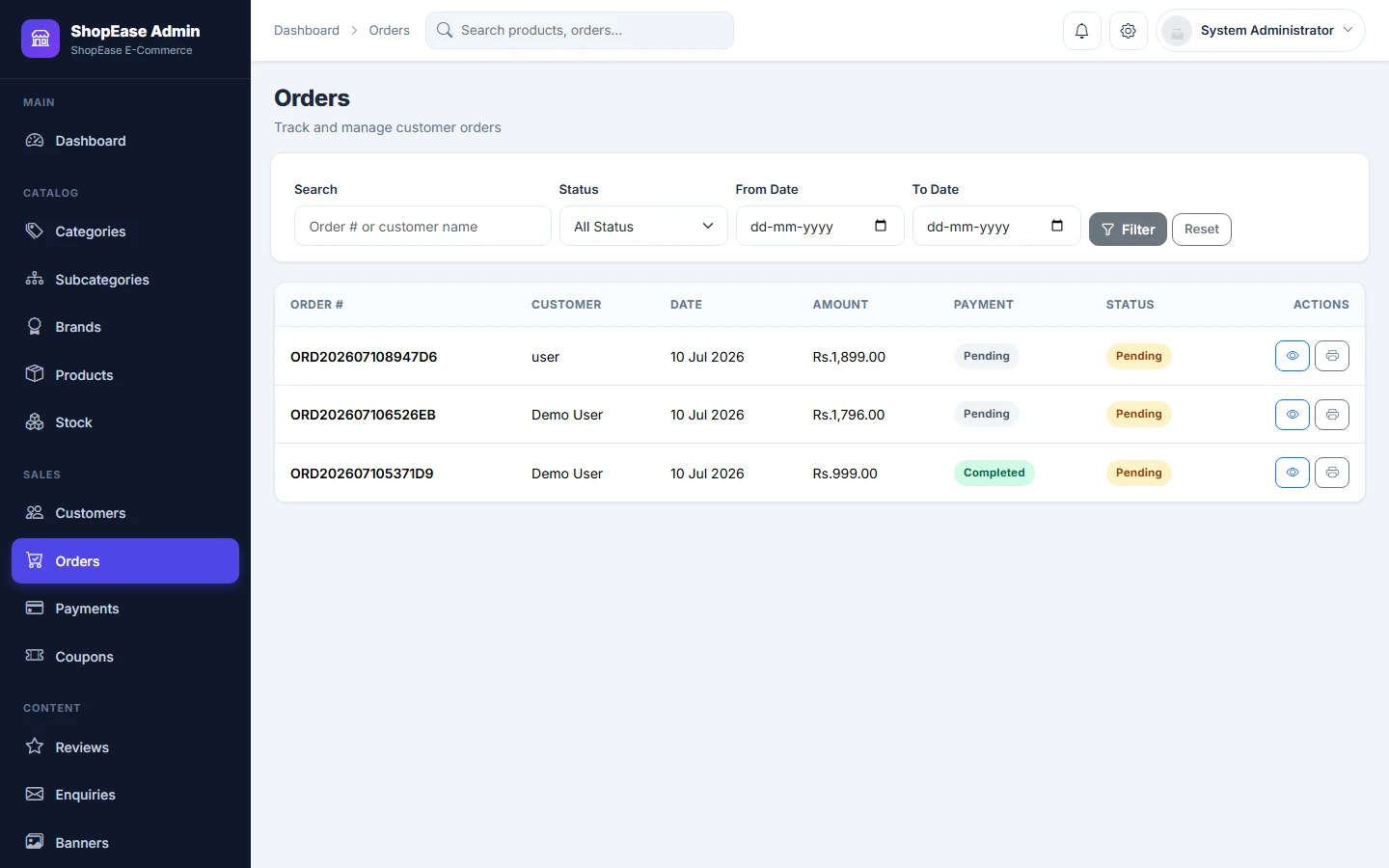Screen dimensions: 1389x868
Task: Click the Enquiries envelope icon
Action: [35, 794]
